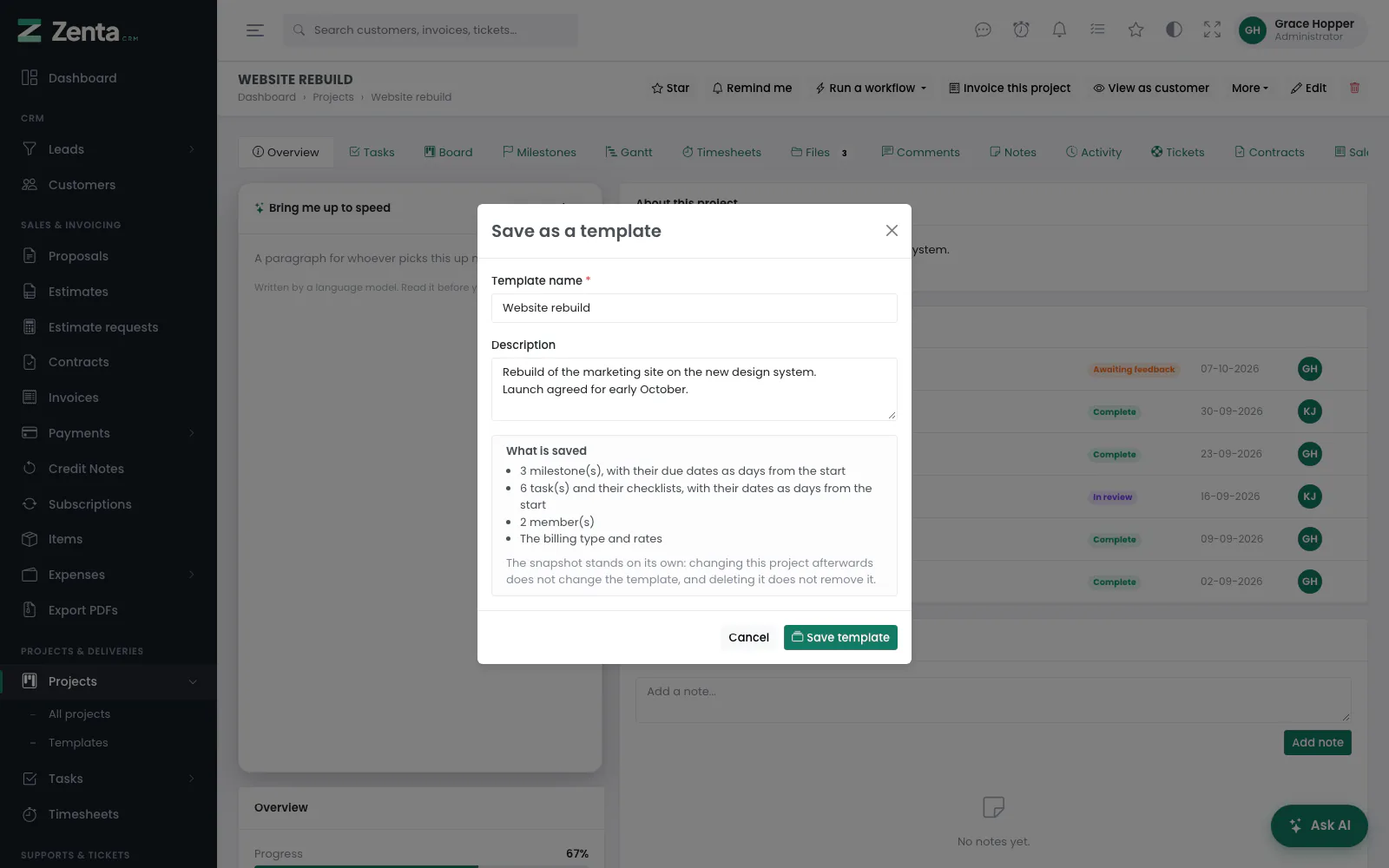This screenshot has height=868, width=1389.
Task: Open Customers in sidebar
Action: [x=109, y=185]
